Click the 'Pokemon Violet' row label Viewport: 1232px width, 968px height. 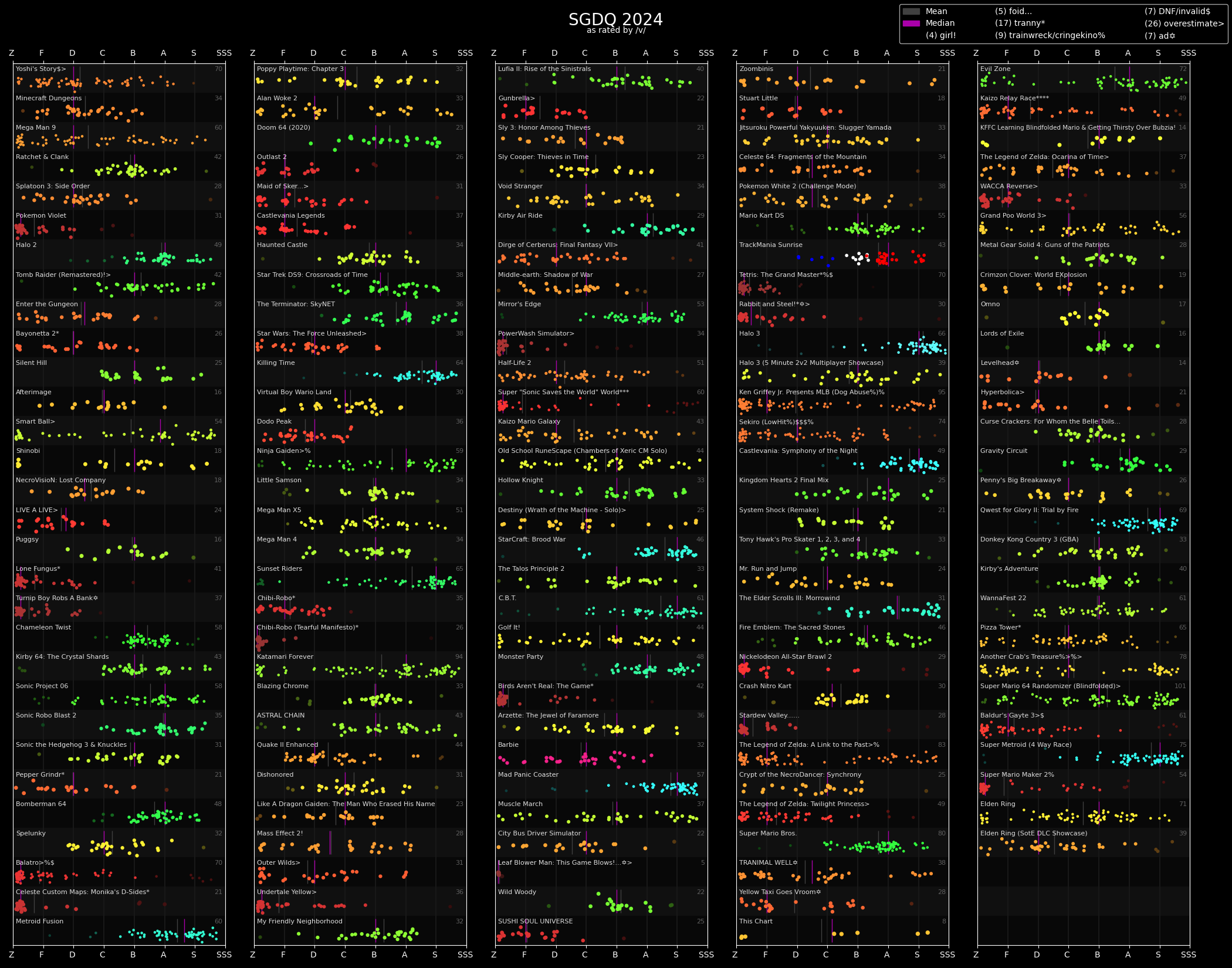(x=41, y=215)
